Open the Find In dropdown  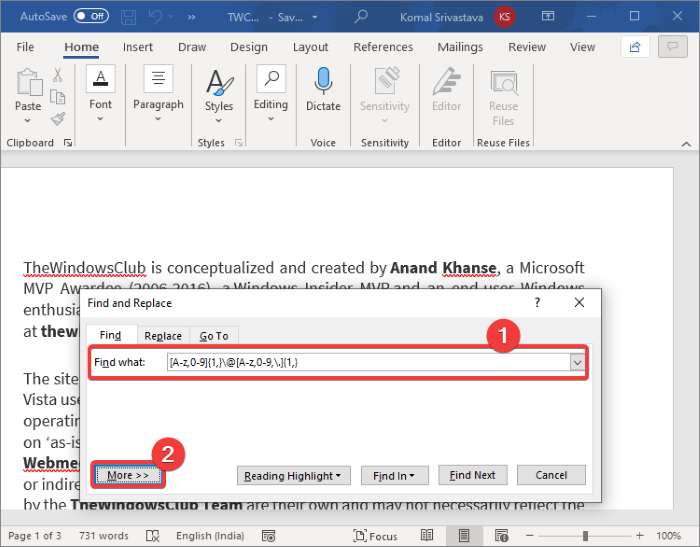pyautogui.click(x=394, y=476)
